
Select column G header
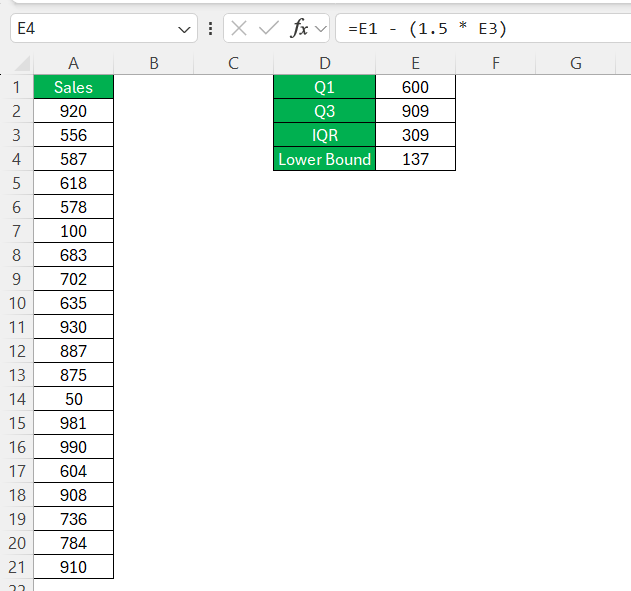(x=575, y=63)
